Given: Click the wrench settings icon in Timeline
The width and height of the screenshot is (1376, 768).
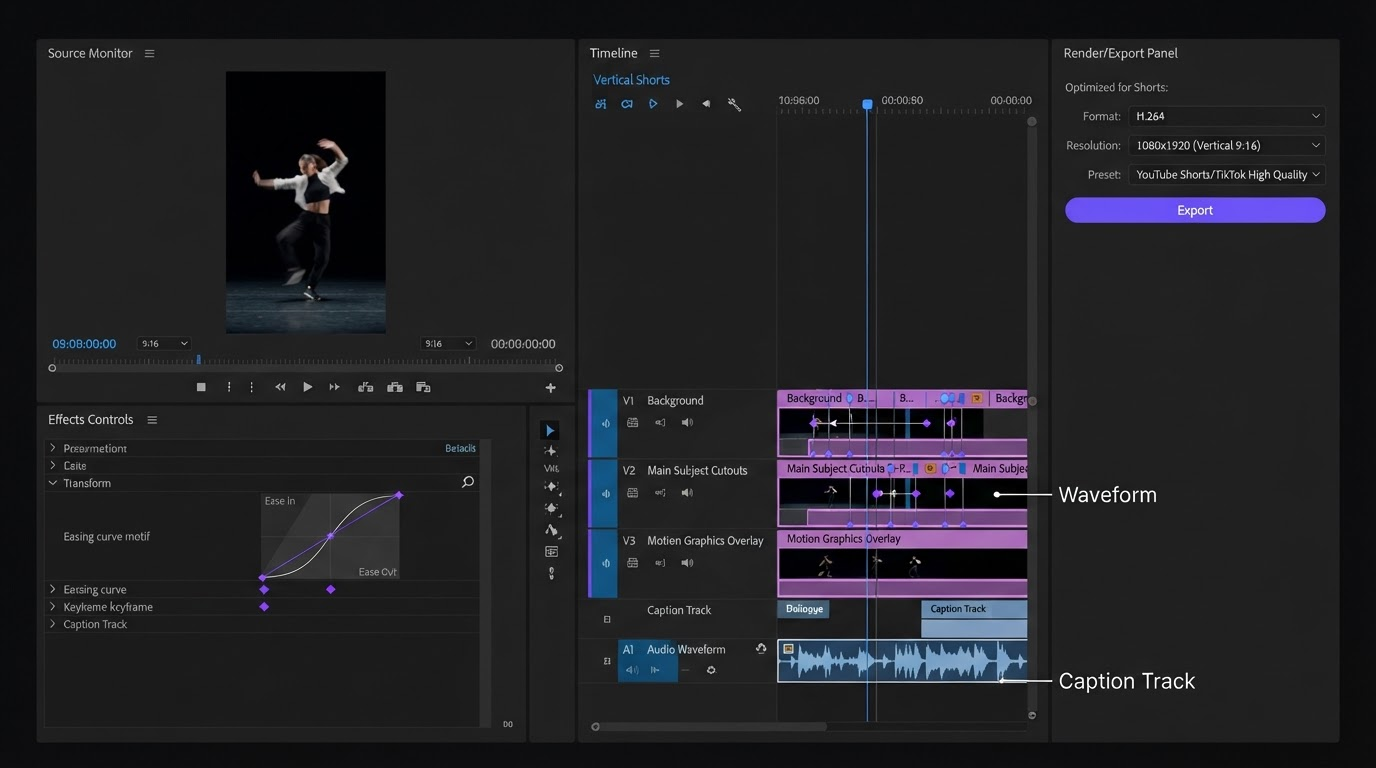Looking at the screenshot, I should pyautogui.click(x=734, y=104).
